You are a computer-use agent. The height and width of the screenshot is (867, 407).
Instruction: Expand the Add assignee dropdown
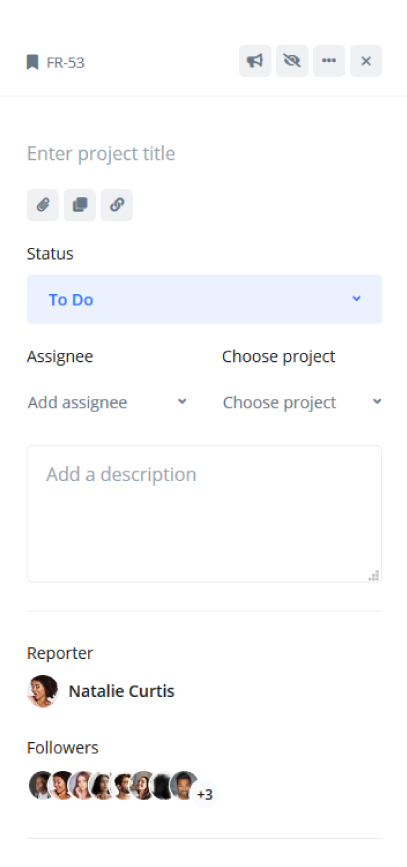pyautogui.click(x=107, y=403)
